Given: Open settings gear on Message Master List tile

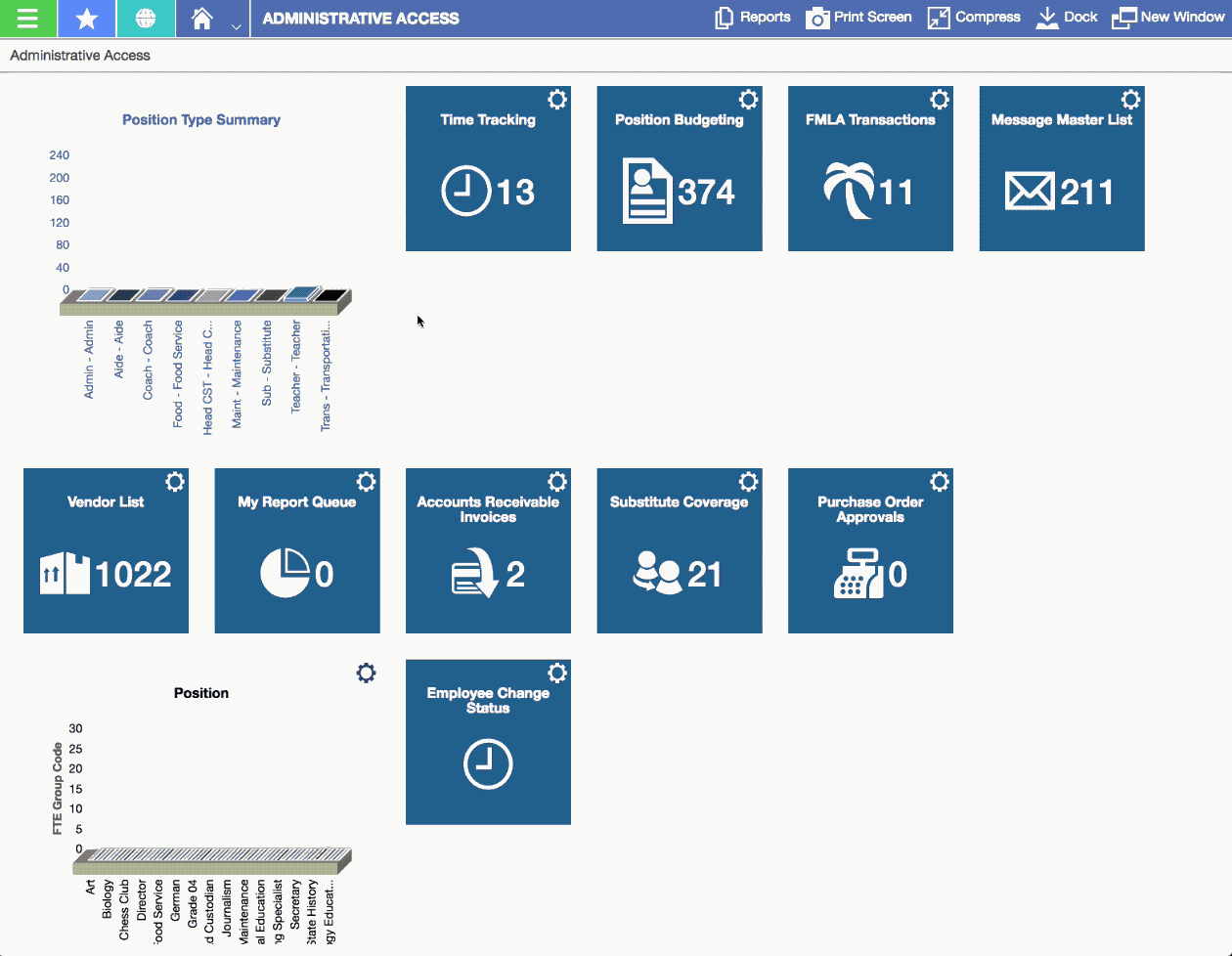Looking at the screenshot, I should pos(1130,100).
